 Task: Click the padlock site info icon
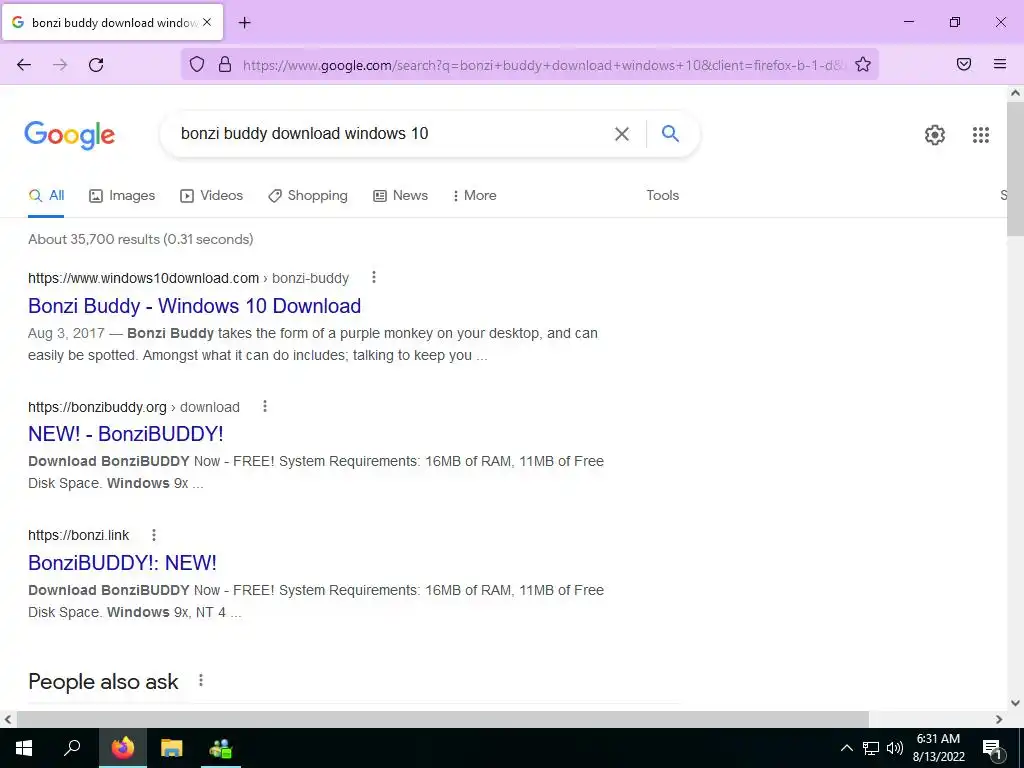coord(225,64)
